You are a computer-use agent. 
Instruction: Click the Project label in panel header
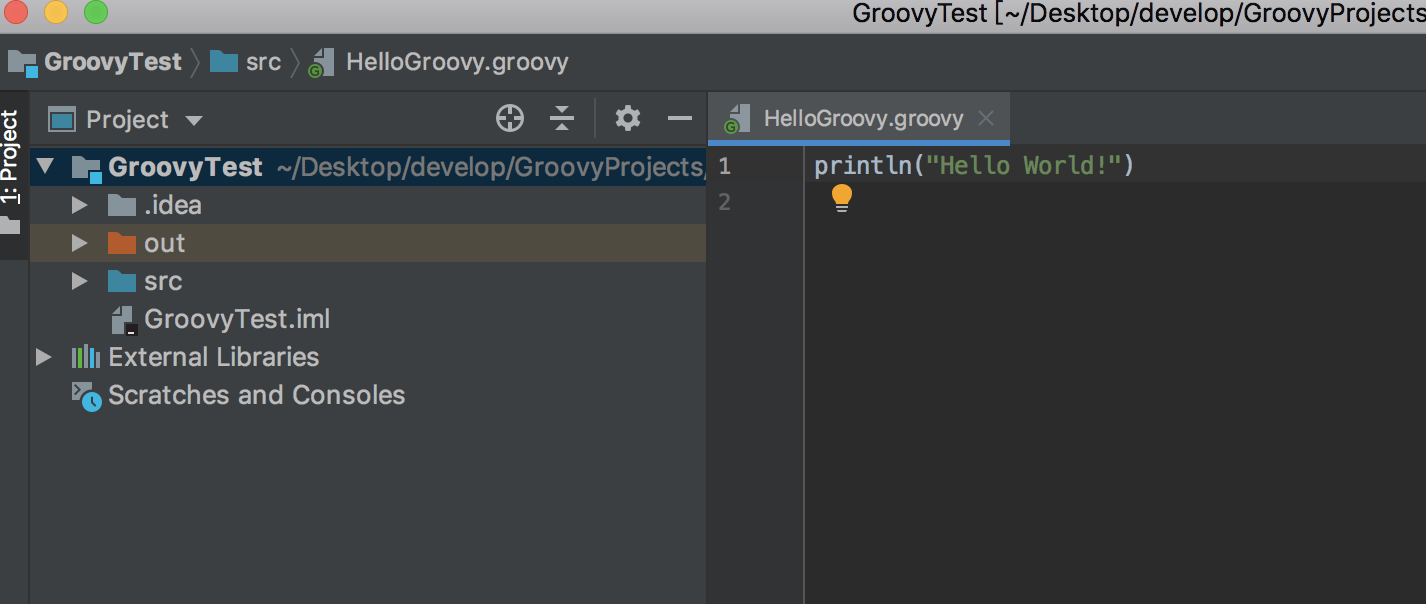pos(128,120)
